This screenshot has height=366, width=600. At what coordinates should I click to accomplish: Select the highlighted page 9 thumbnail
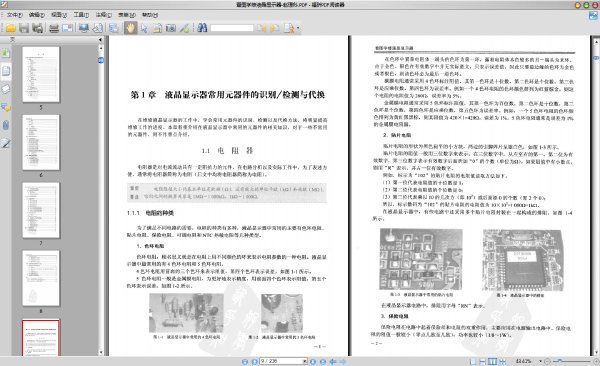coord(41,338)
